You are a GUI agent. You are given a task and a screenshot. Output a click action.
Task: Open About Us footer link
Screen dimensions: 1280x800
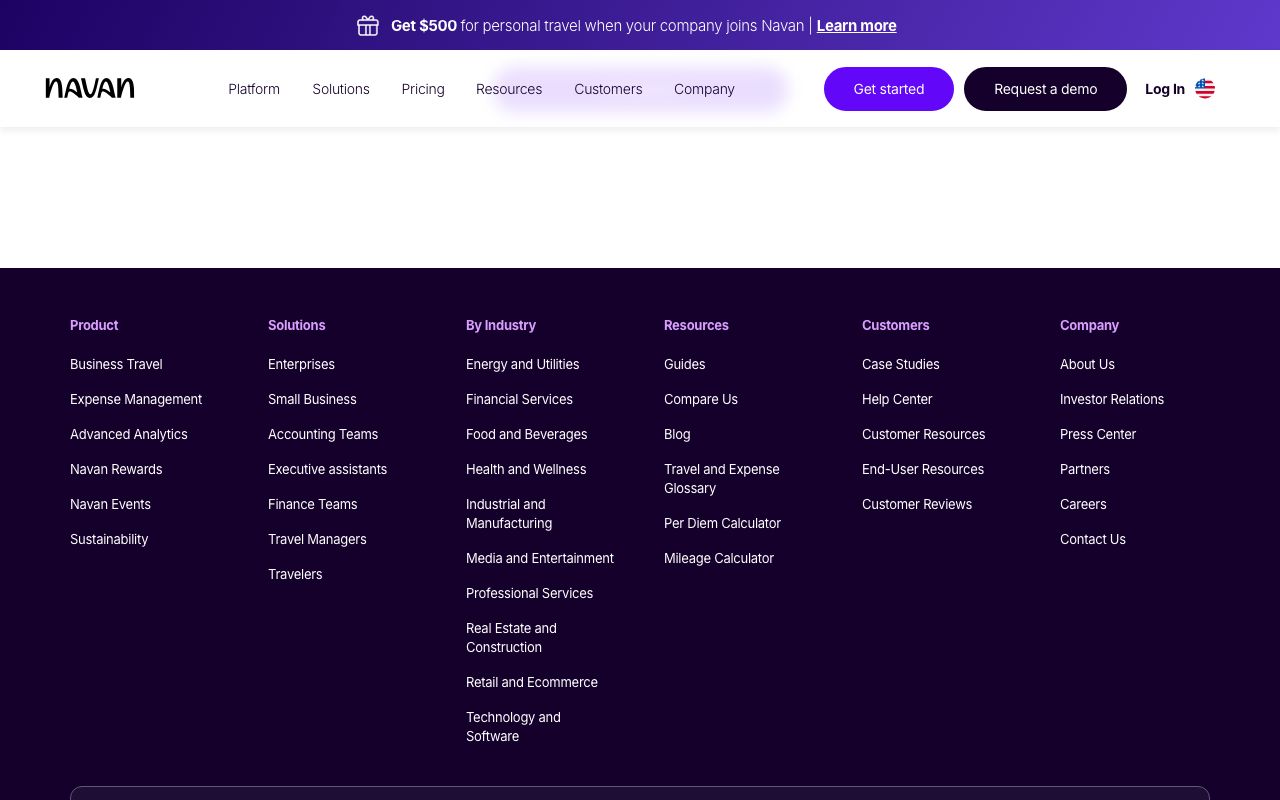(x=1087, y=365)
